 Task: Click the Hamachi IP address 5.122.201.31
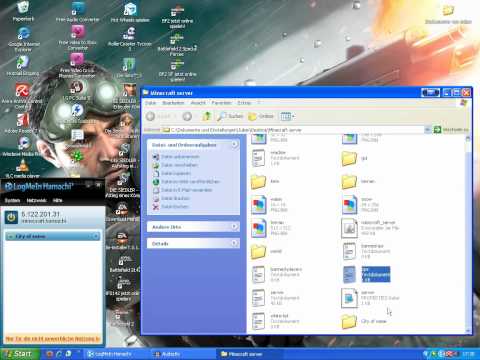(x=40, y=214)
